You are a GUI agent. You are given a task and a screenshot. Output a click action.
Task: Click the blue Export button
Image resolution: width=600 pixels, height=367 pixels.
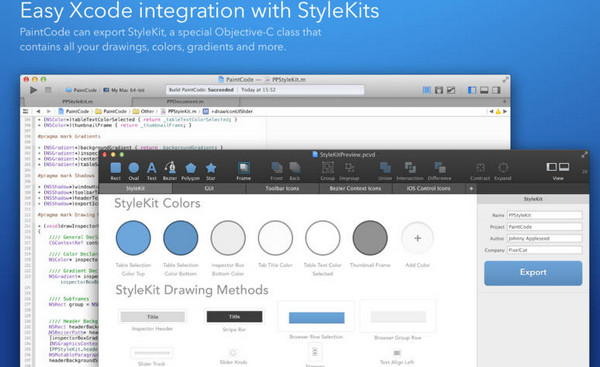coord(533,273)
